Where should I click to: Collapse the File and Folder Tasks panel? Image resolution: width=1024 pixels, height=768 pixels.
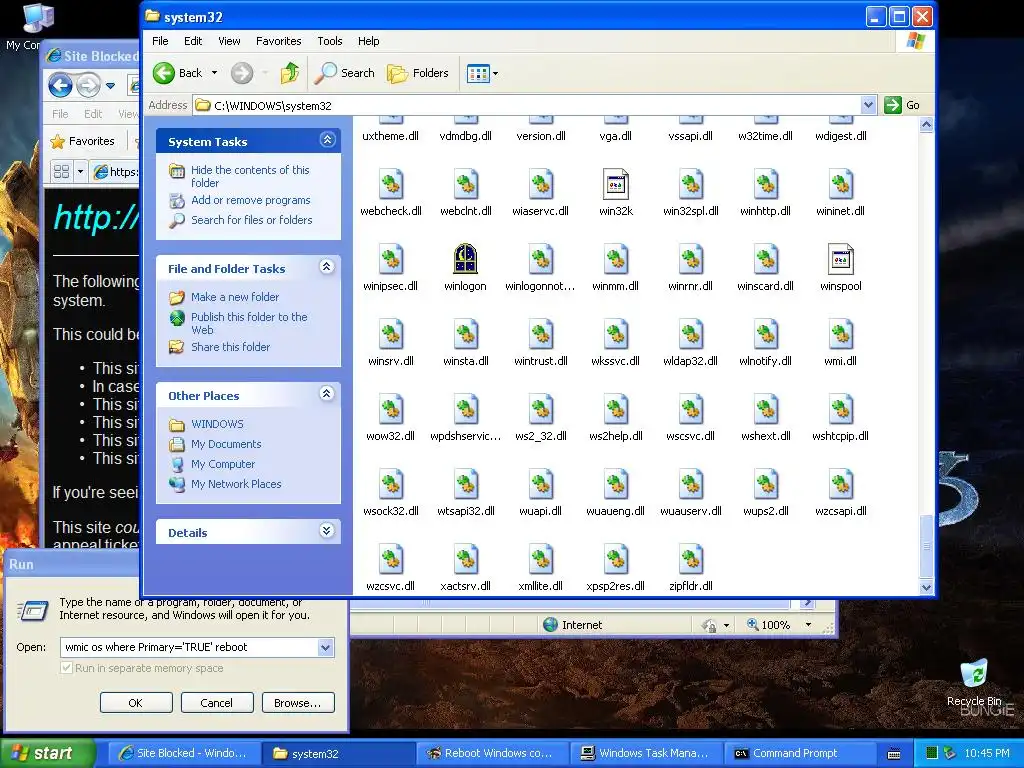327,266
